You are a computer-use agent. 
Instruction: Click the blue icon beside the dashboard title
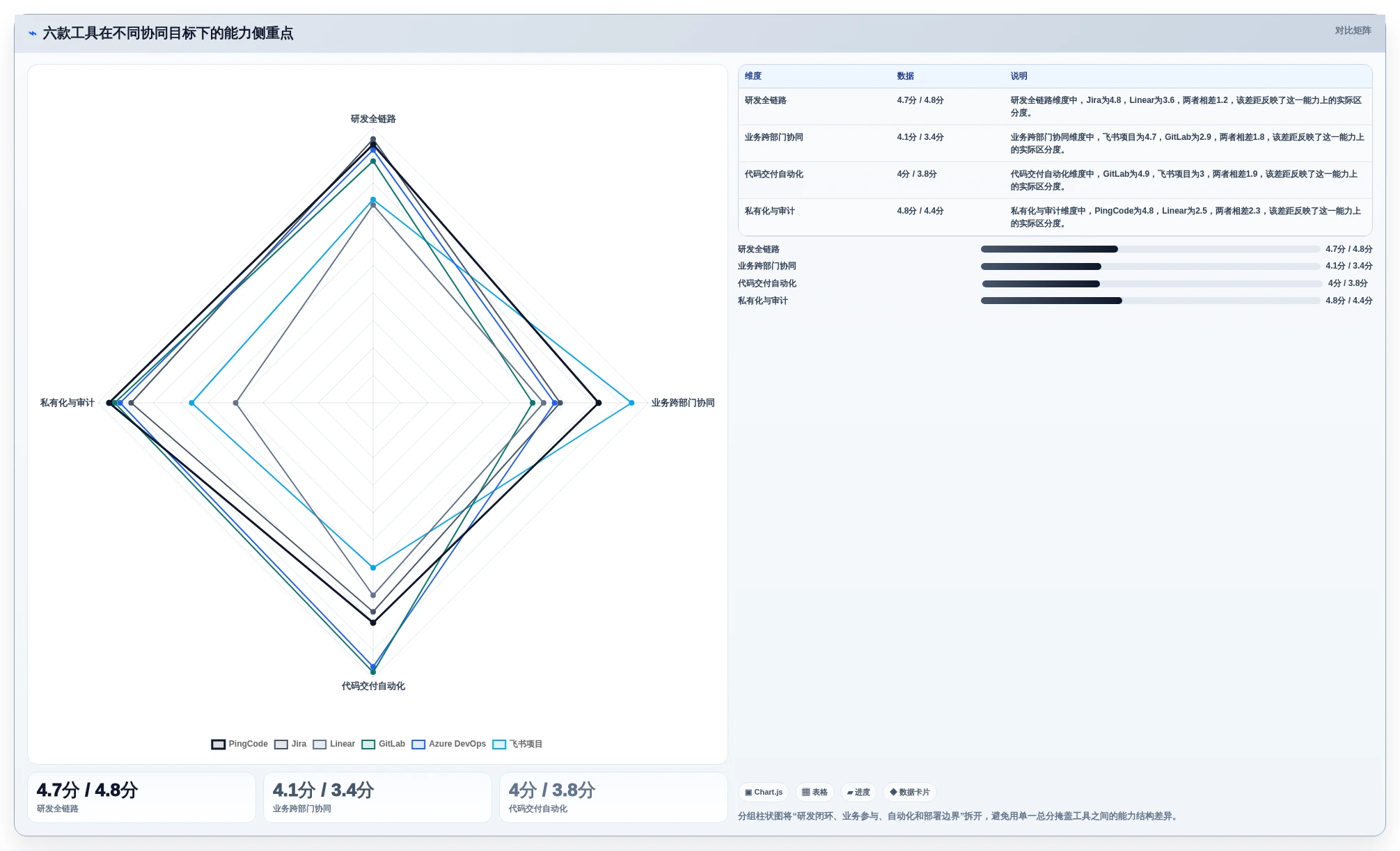click(33, 33)
